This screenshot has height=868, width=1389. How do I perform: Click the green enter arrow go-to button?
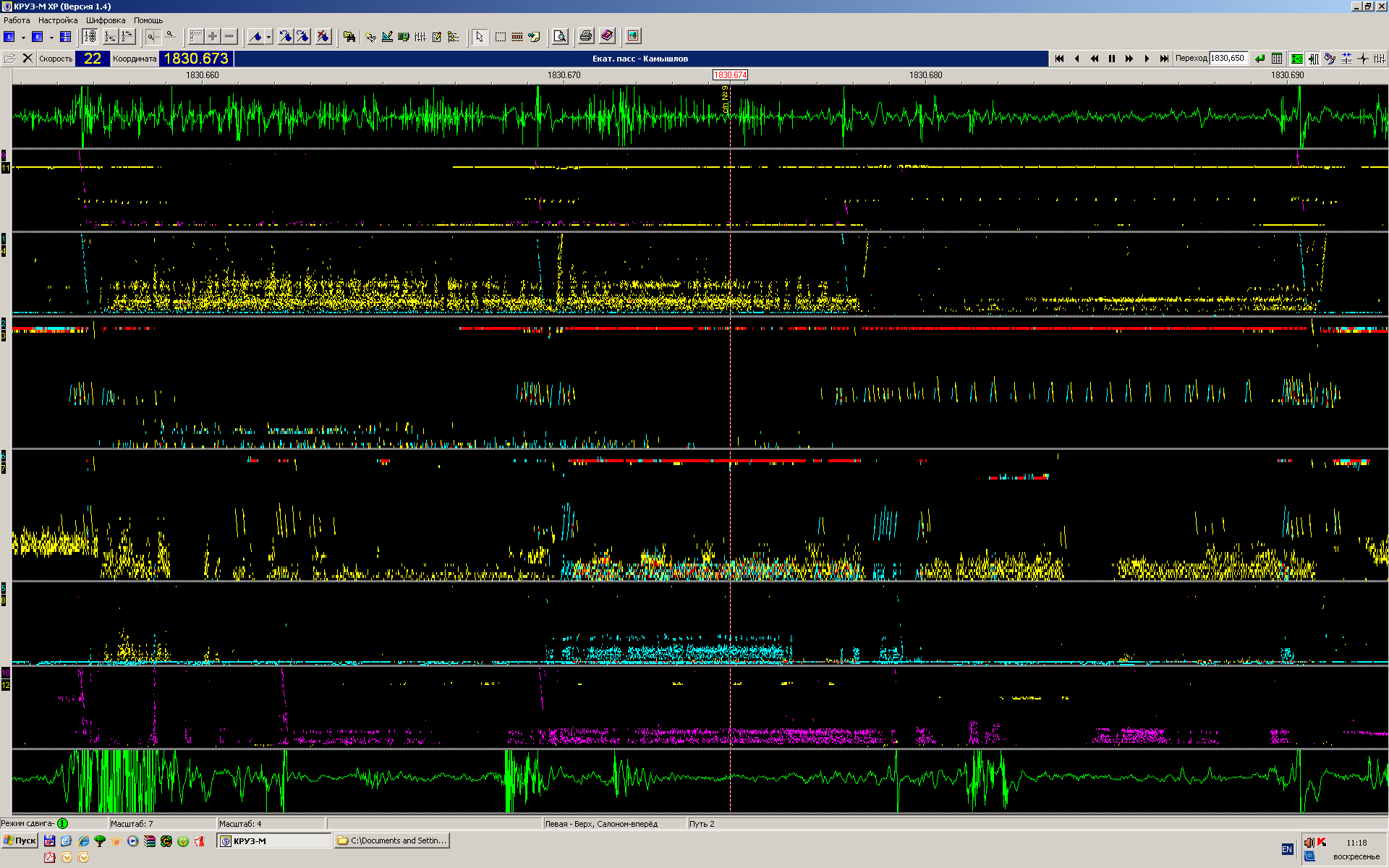click(x=1260, y=59)
